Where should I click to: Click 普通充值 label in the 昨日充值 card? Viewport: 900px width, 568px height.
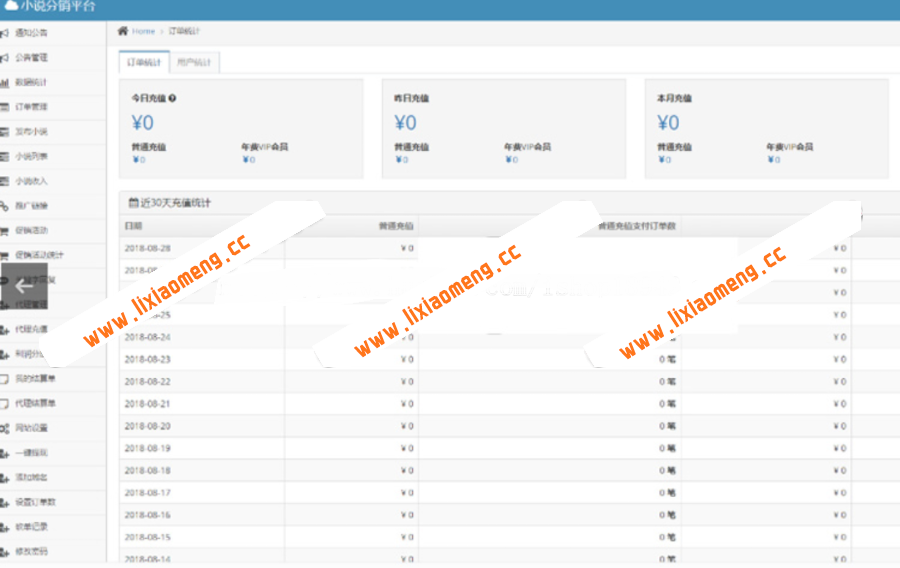(x=412, y=147)
